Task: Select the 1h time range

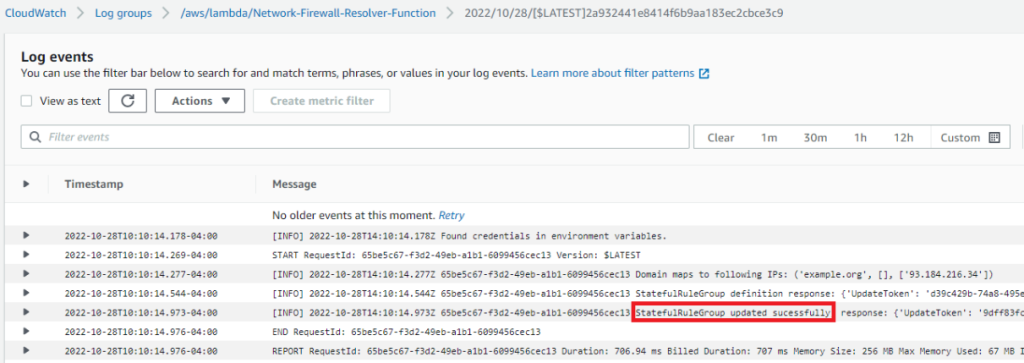Action: pos(860,138)
